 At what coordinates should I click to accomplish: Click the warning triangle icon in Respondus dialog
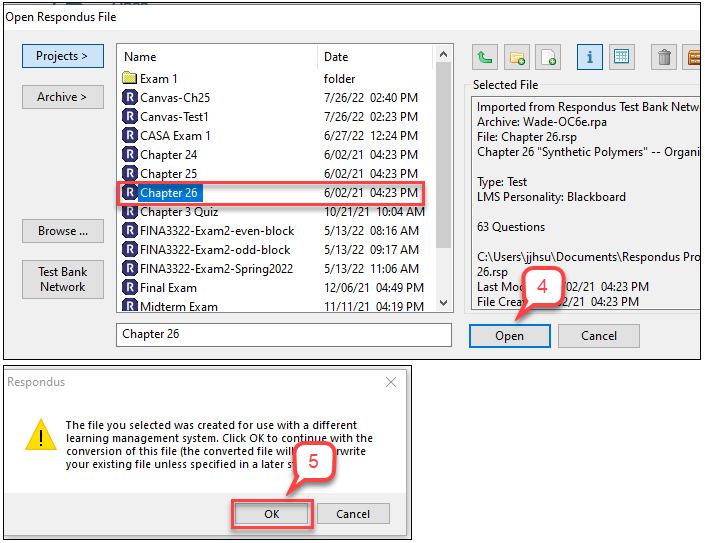click(41, 435)
